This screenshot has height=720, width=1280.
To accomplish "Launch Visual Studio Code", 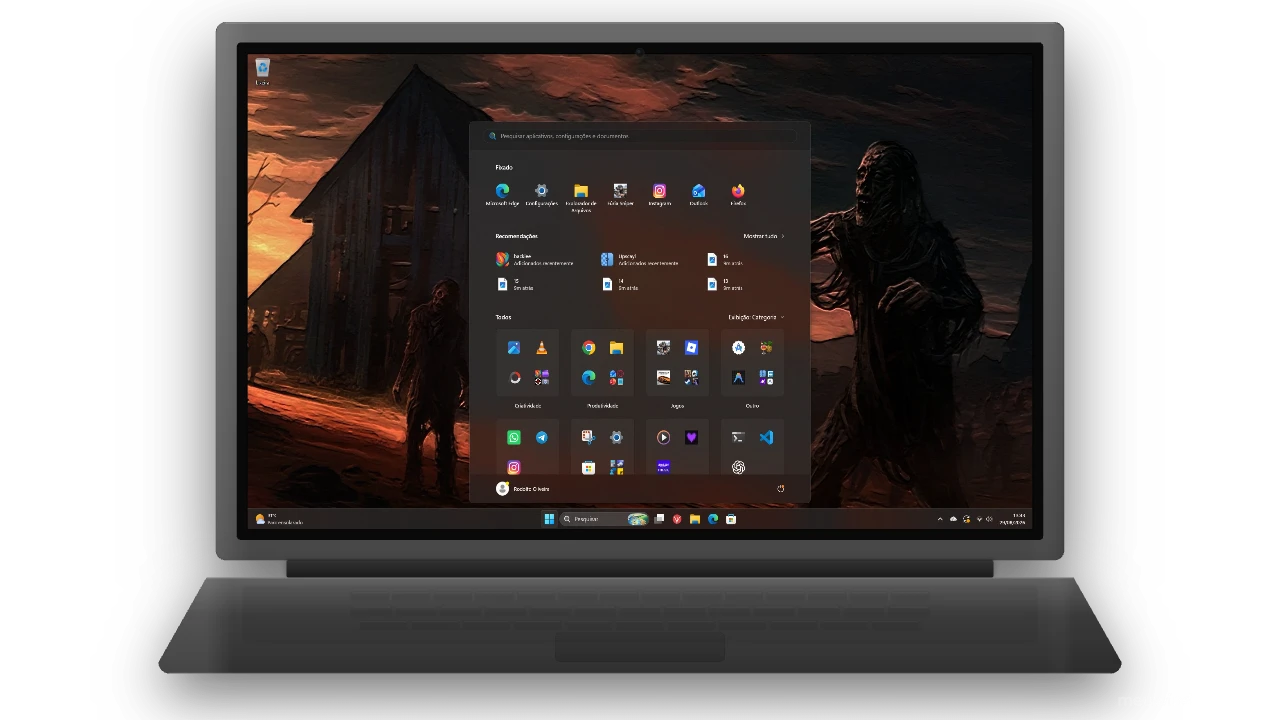I will pos(766,437).
